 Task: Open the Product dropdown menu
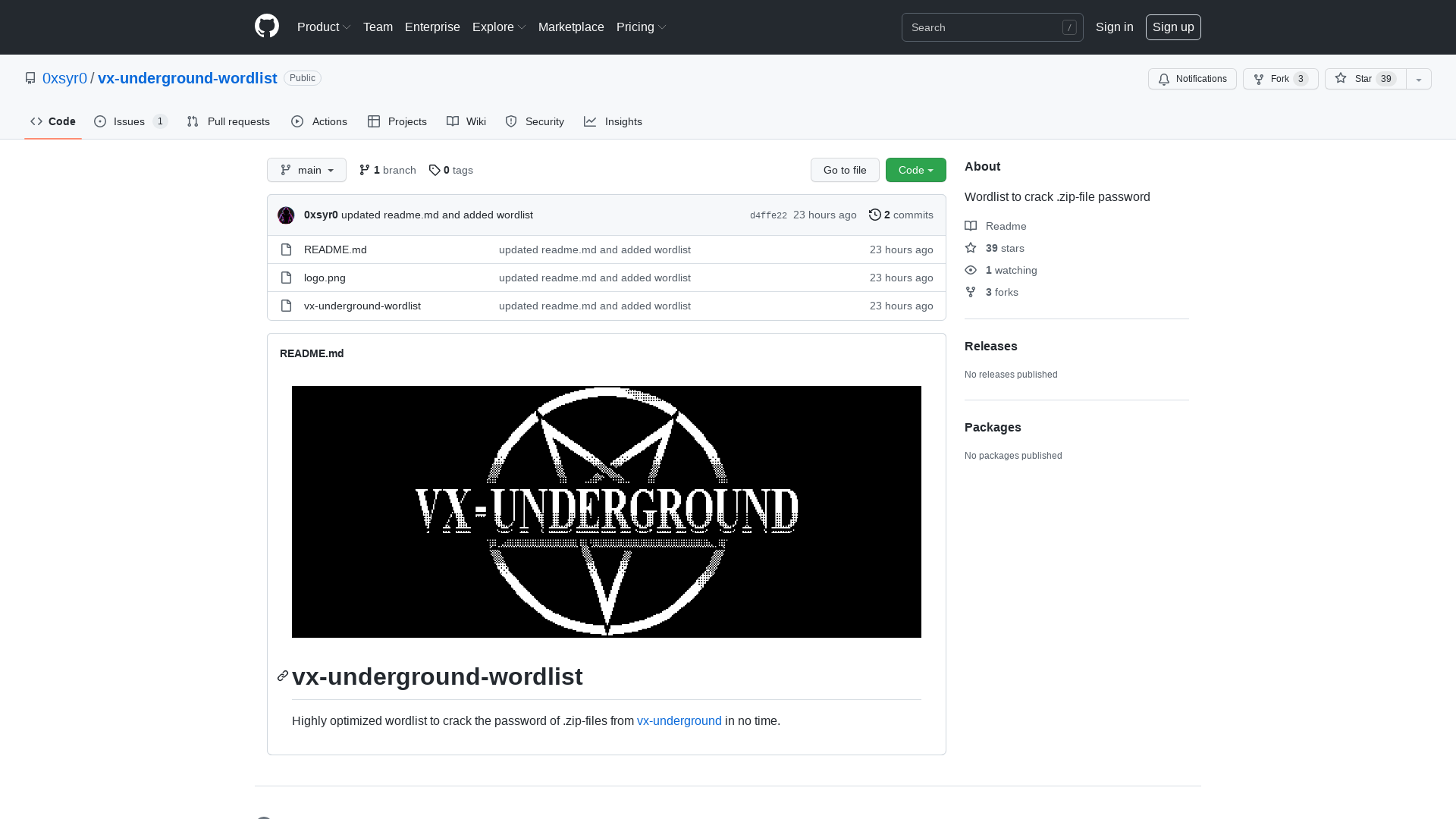324,27
